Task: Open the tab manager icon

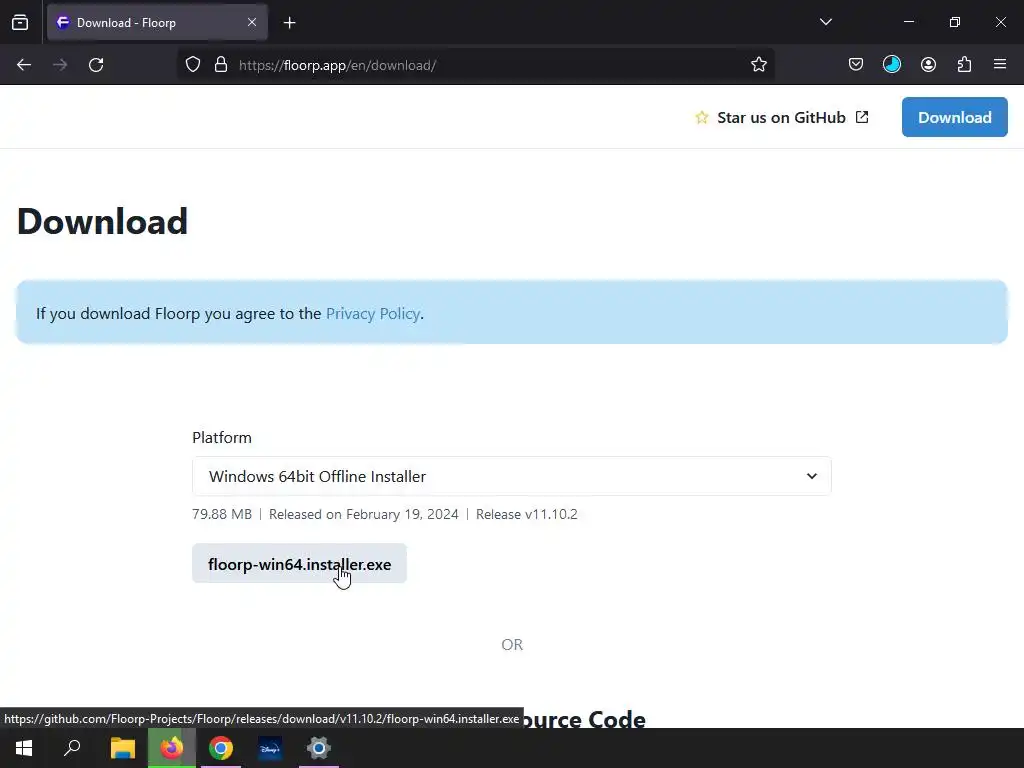Action: point(20,22)
